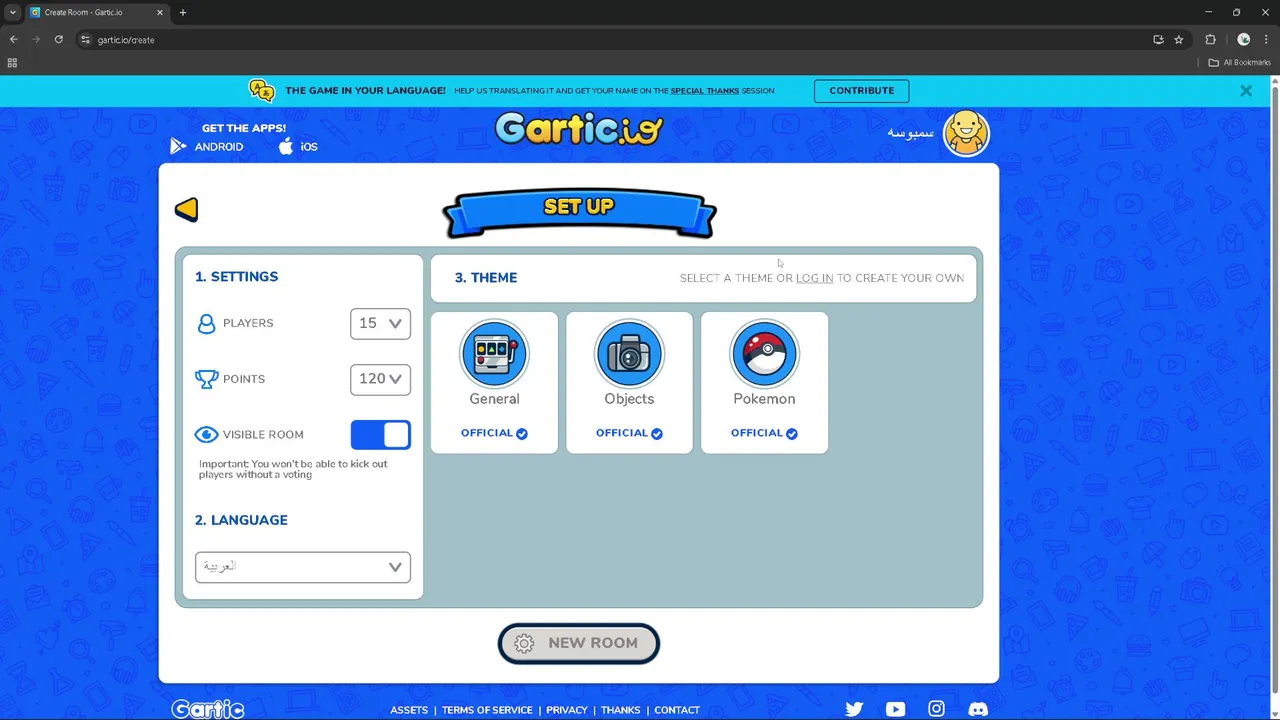Viewport: 1280px width, 720px height.
Task: Click the Points trophy icon
Action: (x=207, y=379)
